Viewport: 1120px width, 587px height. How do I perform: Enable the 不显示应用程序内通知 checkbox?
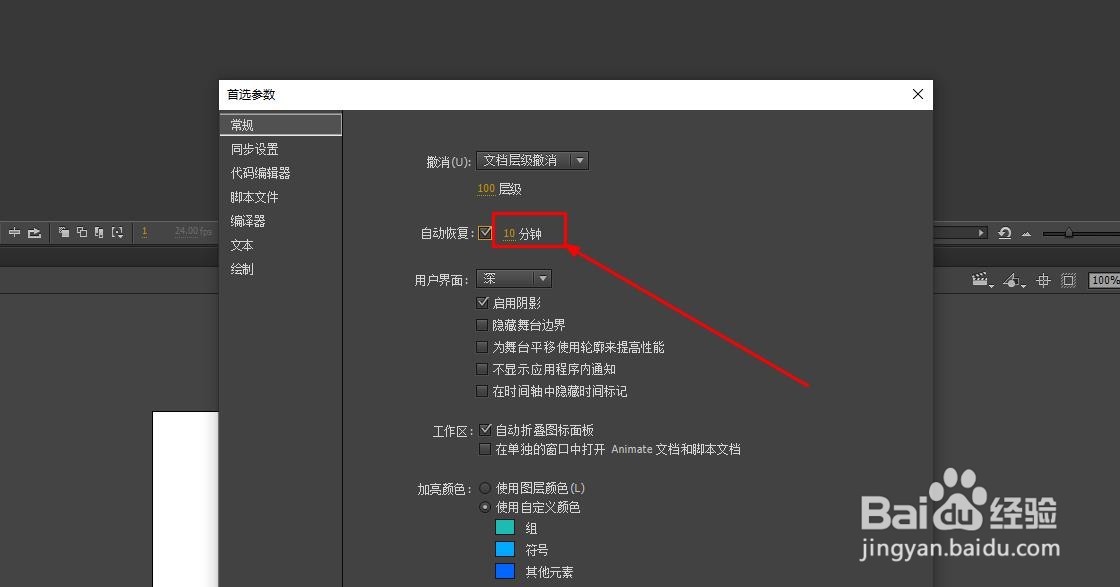pyautogui.click(x=482, y=369)
